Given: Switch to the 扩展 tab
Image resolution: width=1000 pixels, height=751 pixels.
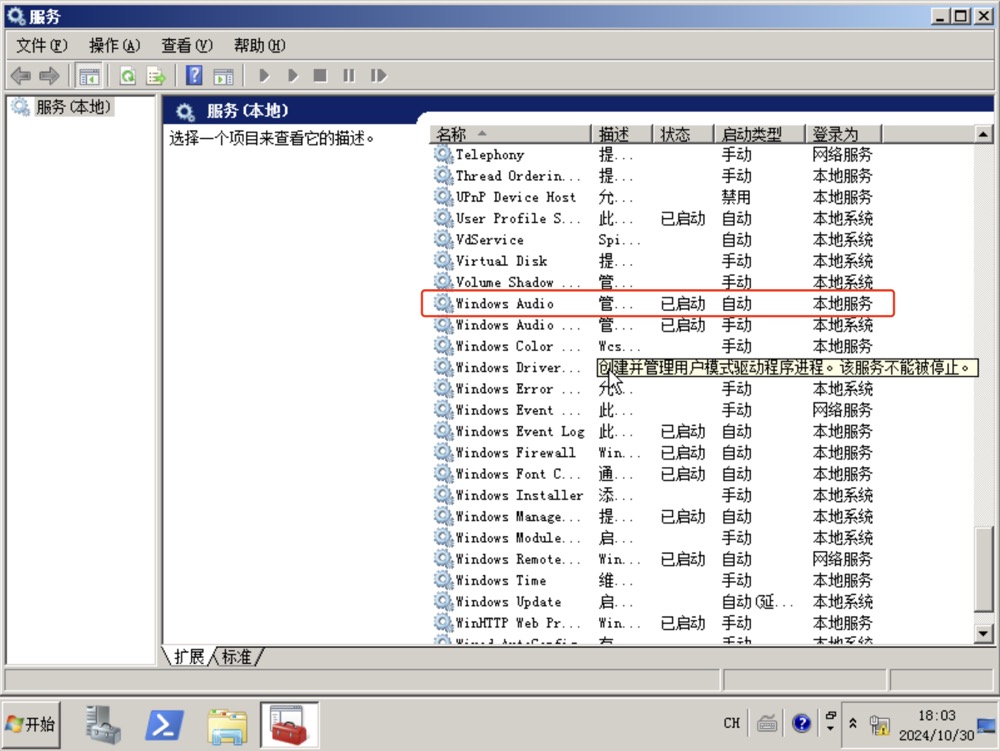Looking at the screenshot, I should (189, 656).
